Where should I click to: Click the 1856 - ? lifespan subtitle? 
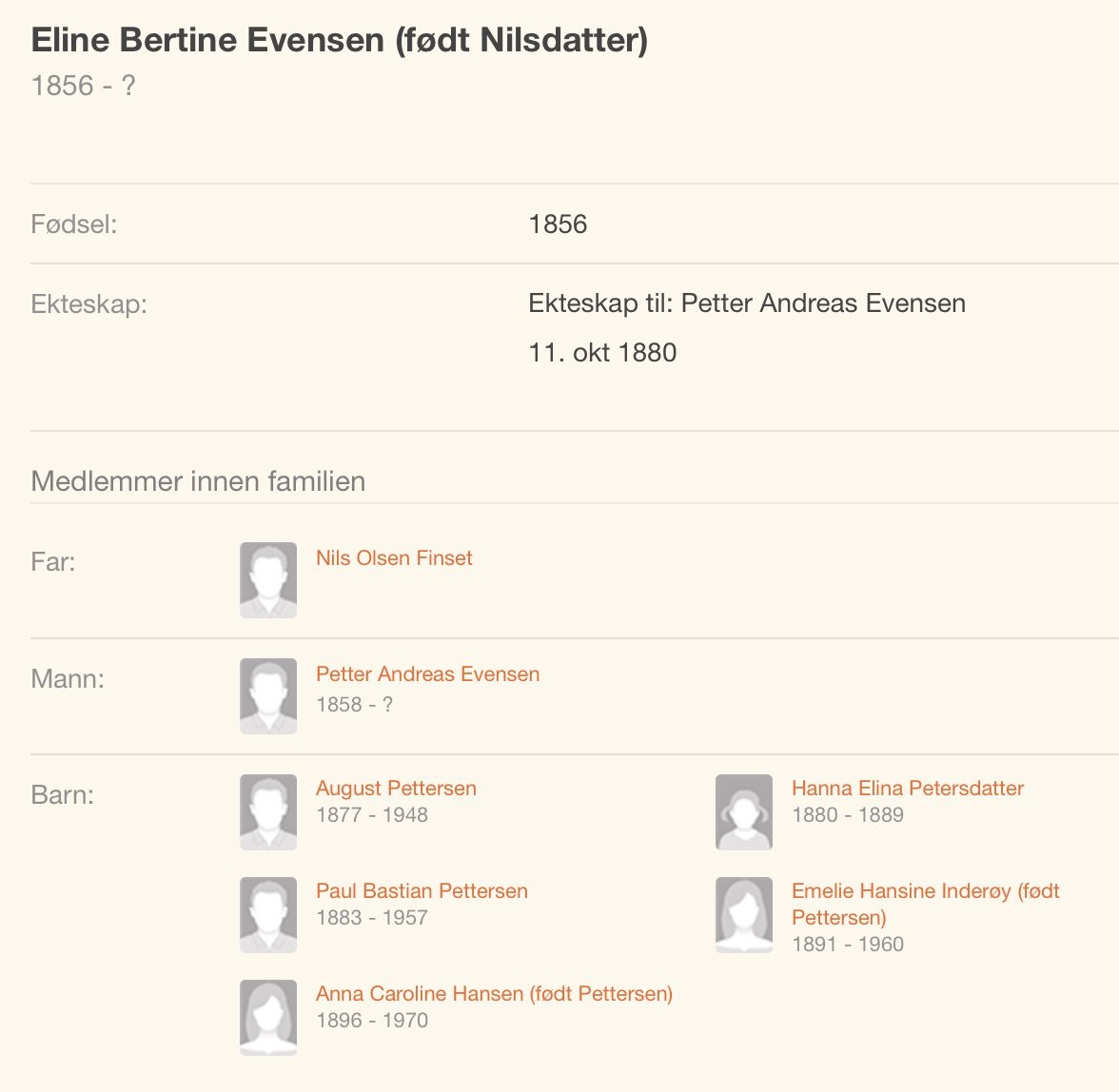(x=83, y=86)
